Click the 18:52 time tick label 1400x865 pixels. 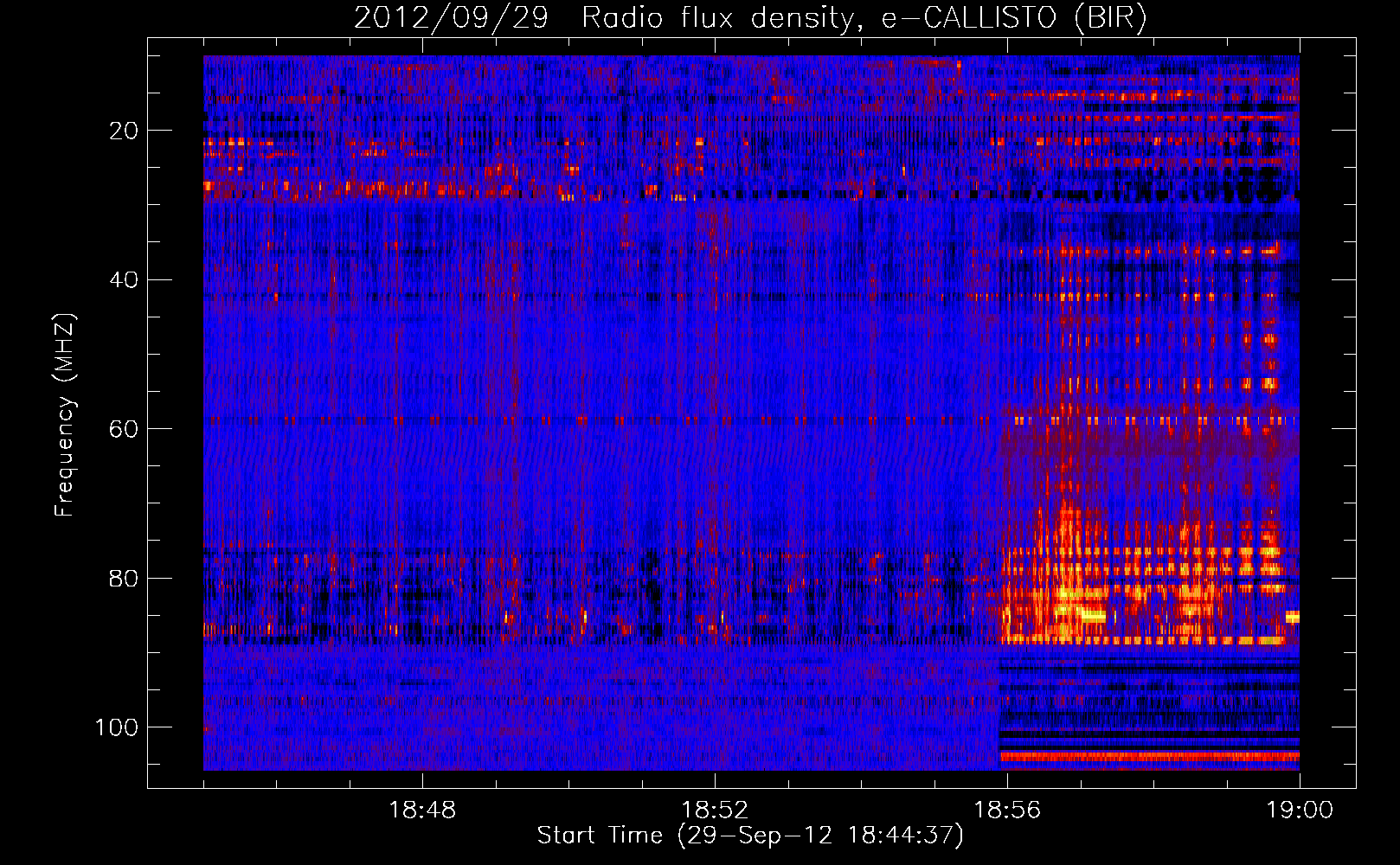(x=715, y=811)
